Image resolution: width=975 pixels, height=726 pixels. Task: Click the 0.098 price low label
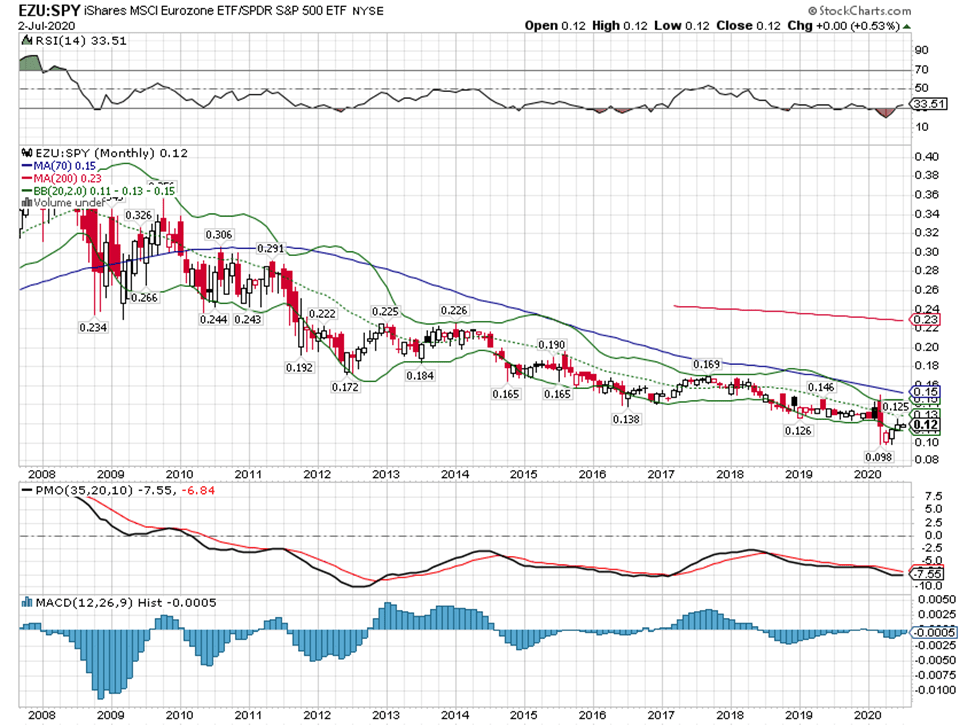(878, 457)
